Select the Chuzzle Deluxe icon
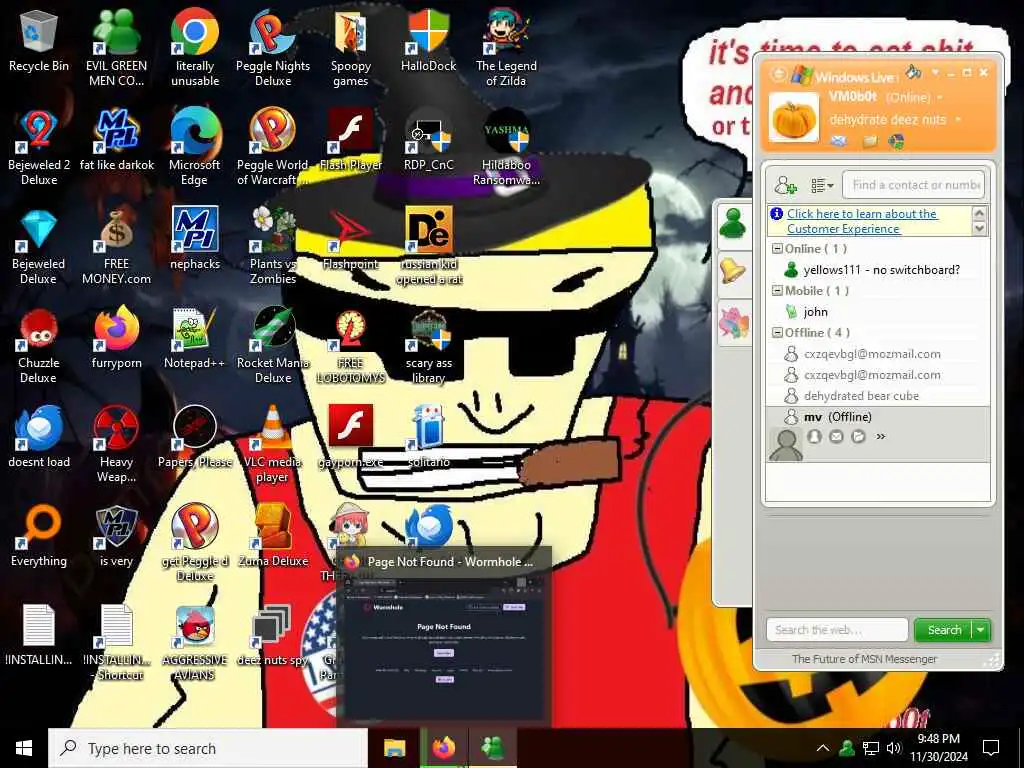The height and width of the screenshot is (768, 1024). click(39, 345)
